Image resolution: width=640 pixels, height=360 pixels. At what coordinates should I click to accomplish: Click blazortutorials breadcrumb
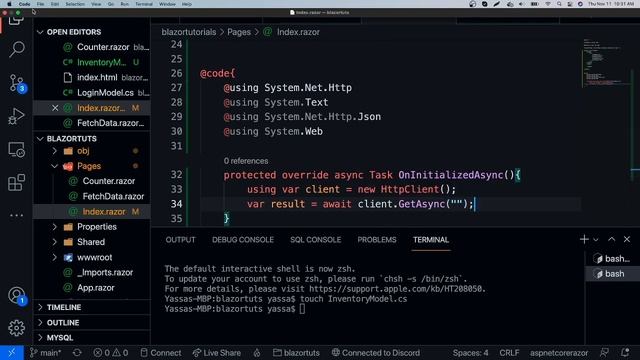tap(189, 32)
